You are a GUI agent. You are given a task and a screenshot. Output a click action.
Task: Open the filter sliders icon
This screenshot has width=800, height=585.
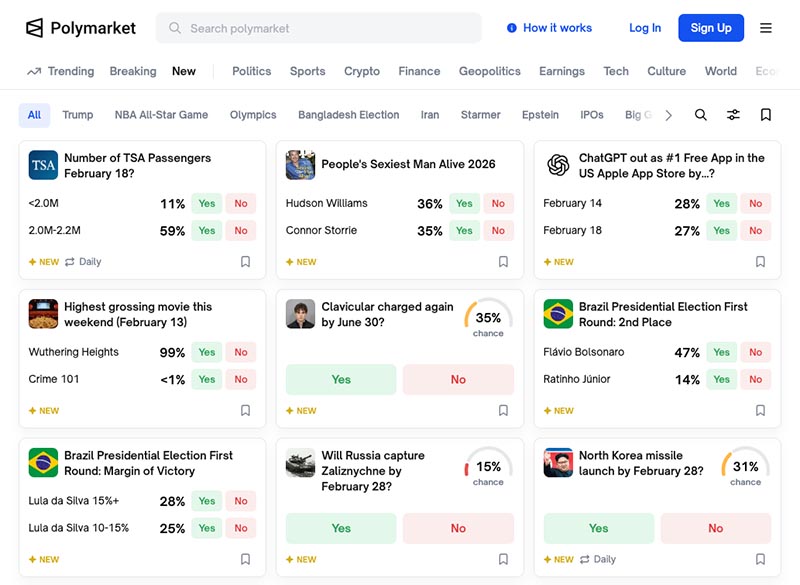(x=733, y=115)
